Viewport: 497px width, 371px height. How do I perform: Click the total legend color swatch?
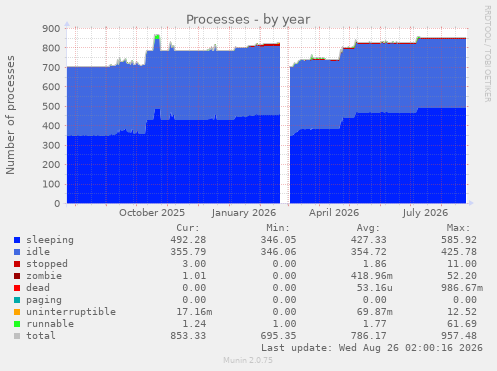pyautogui.click(x=17, y=336)
